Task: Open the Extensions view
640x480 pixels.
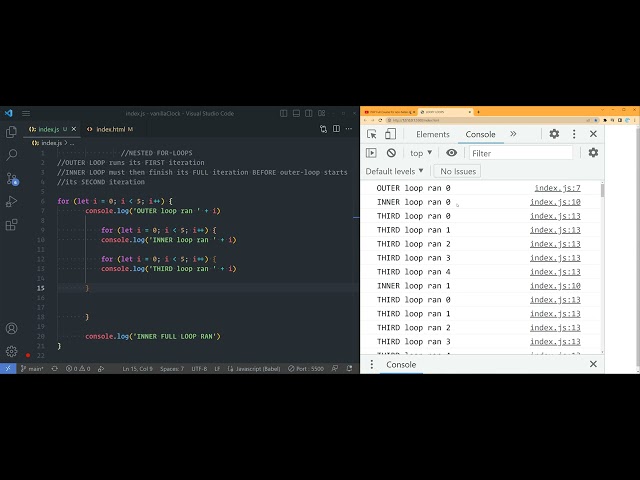Action: (11, 224)
